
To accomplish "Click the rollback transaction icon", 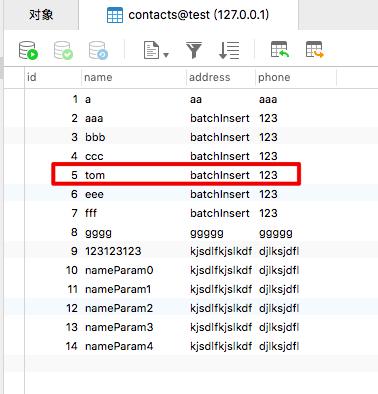I will [98, 50].
